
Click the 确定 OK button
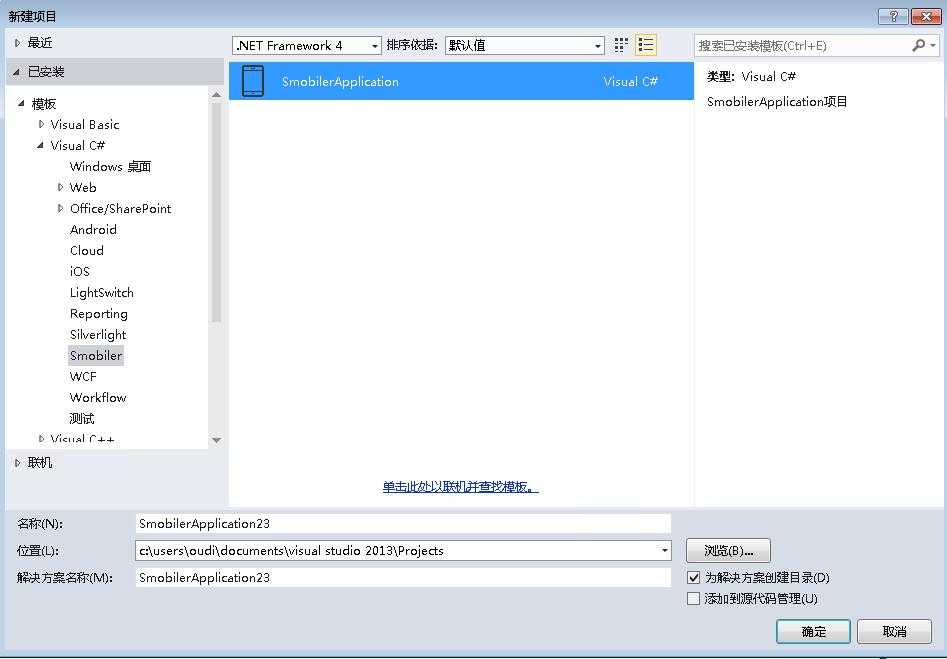[813, 631]
